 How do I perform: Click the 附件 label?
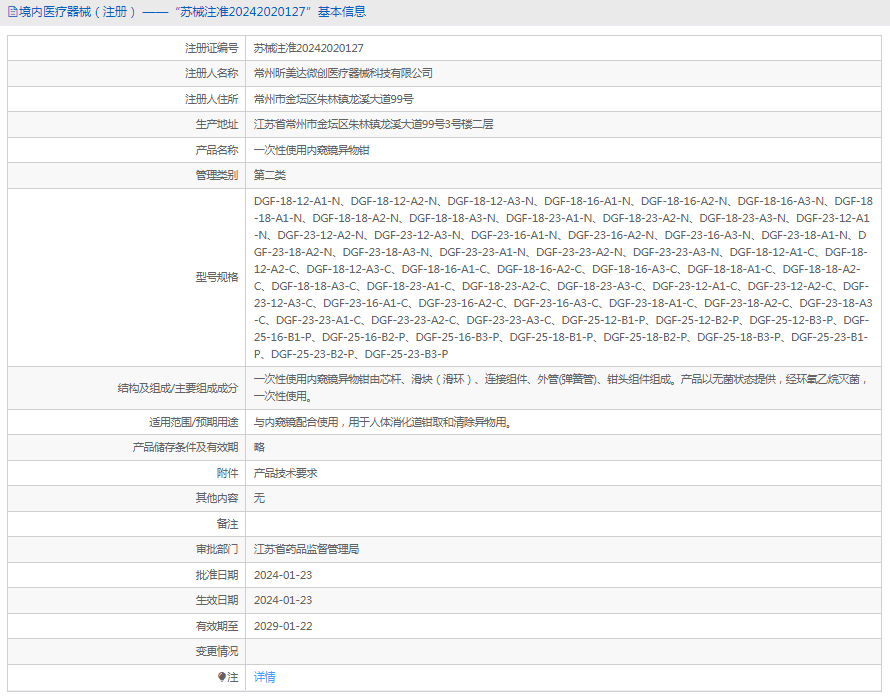[x=228, y=473]
